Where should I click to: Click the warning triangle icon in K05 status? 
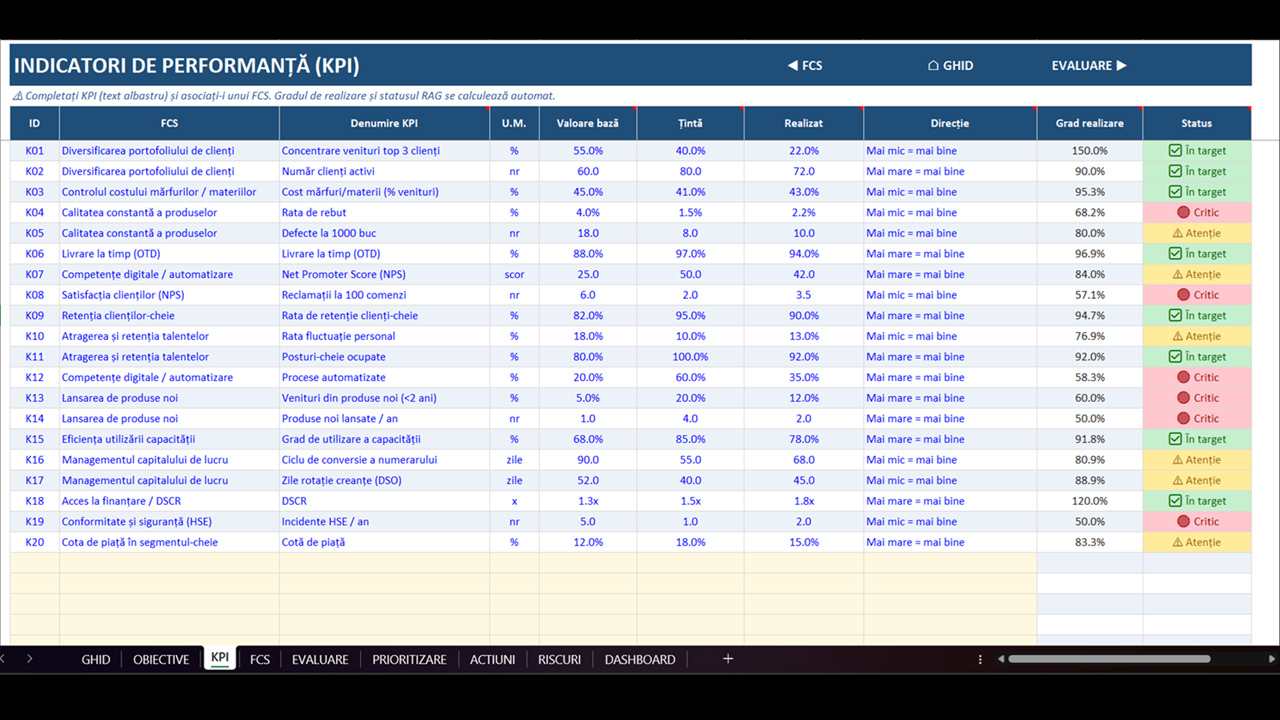tap(1177, 233)
